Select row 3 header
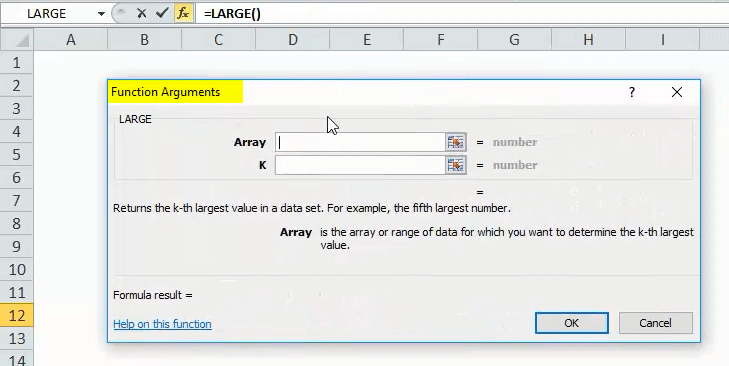This screenshot has height=366, width=729. click(17, 108)
